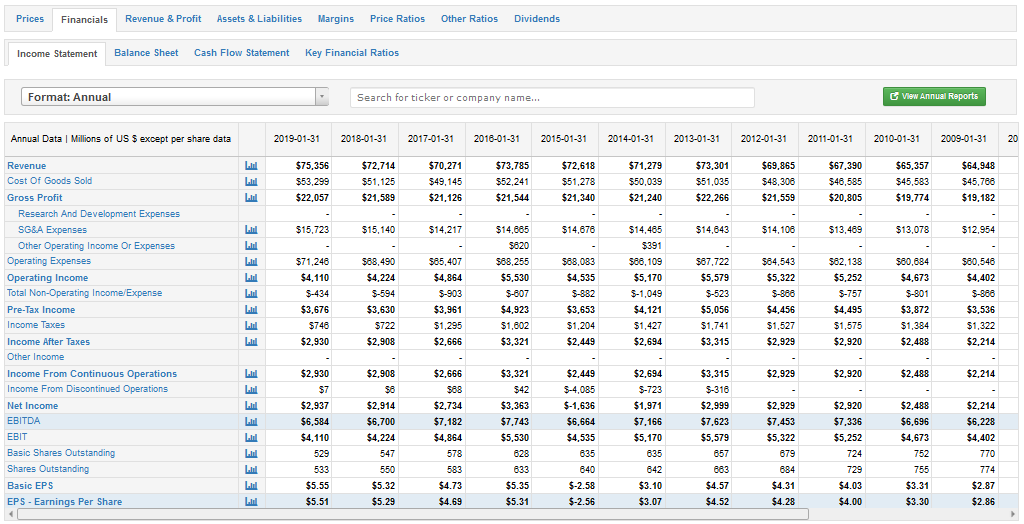Image resolution: width=1024 pixels, height=524 pixels.
Task: Open Research And Development Expenses link
Action: click(x=99, y=214)
